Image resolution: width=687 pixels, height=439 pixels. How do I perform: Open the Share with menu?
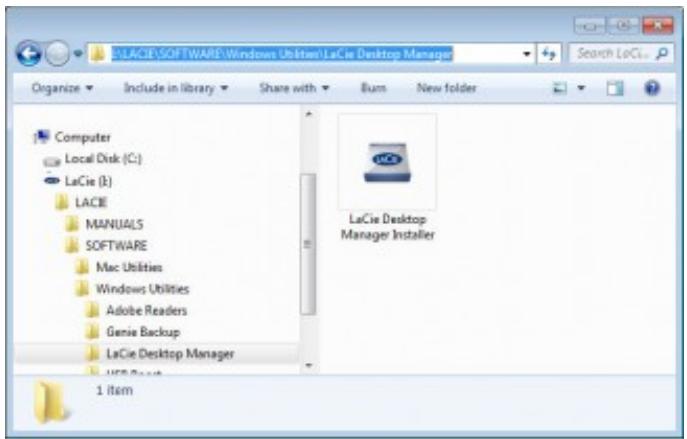coord(294,88)
